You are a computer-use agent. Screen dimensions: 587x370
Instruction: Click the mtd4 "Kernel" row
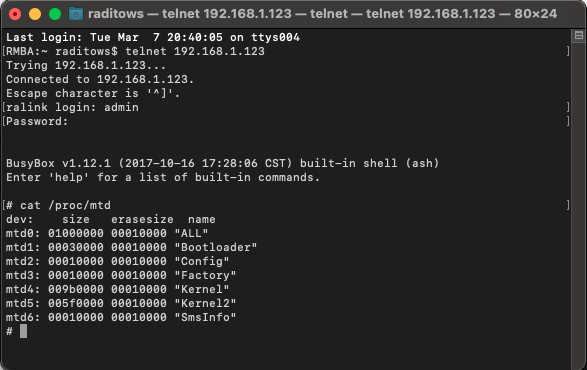point(118,289)
